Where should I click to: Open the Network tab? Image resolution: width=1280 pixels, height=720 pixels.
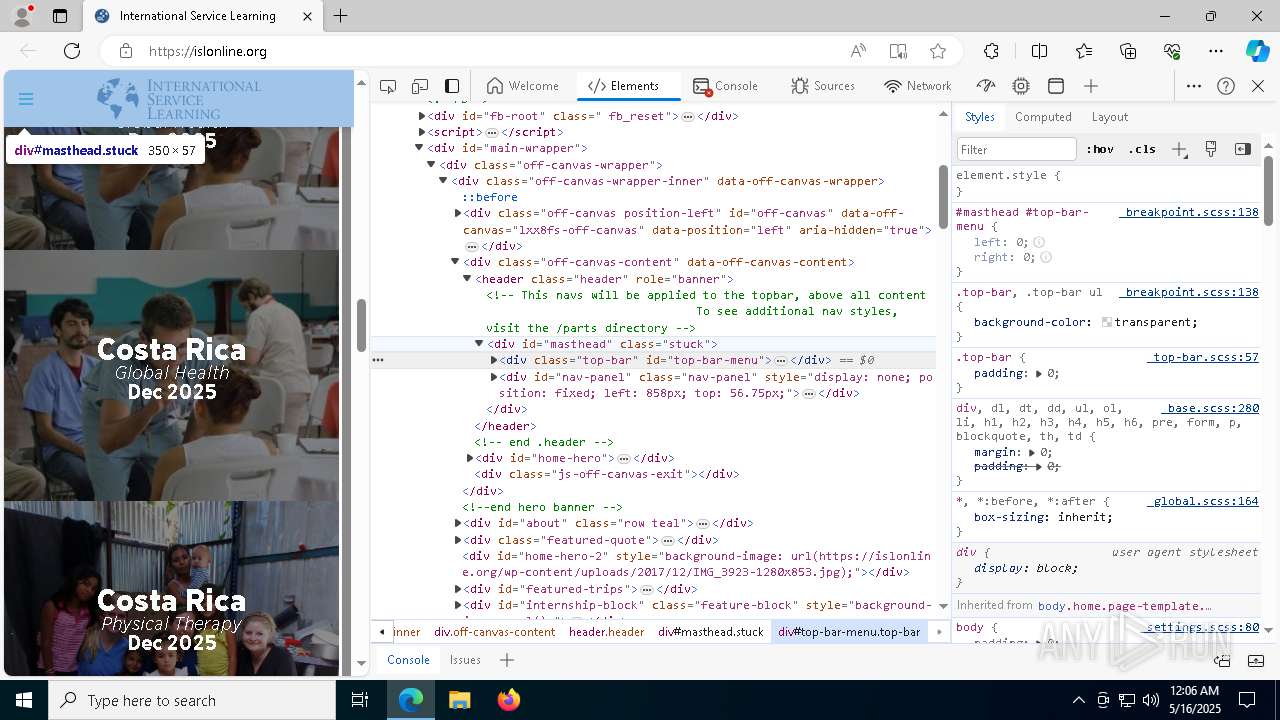[918, 86]
